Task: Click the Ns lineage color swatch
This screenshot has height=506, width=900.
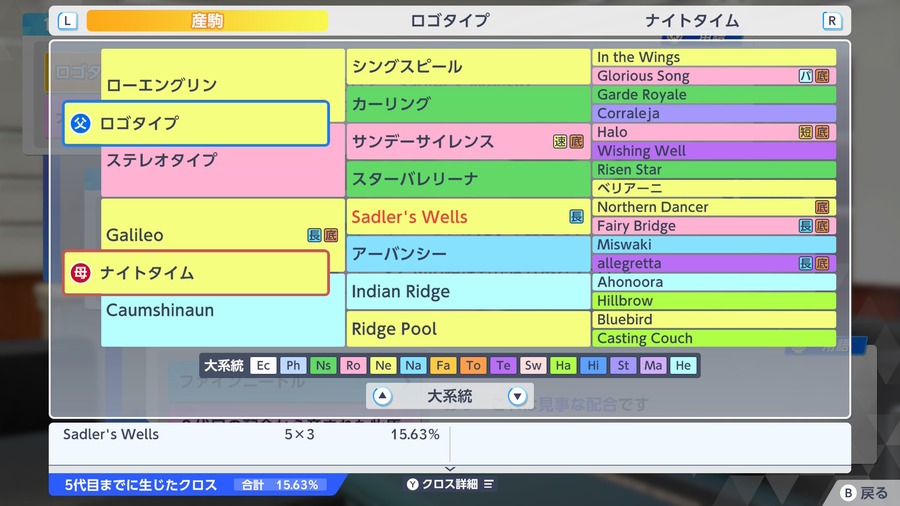Action: (323, 365)
